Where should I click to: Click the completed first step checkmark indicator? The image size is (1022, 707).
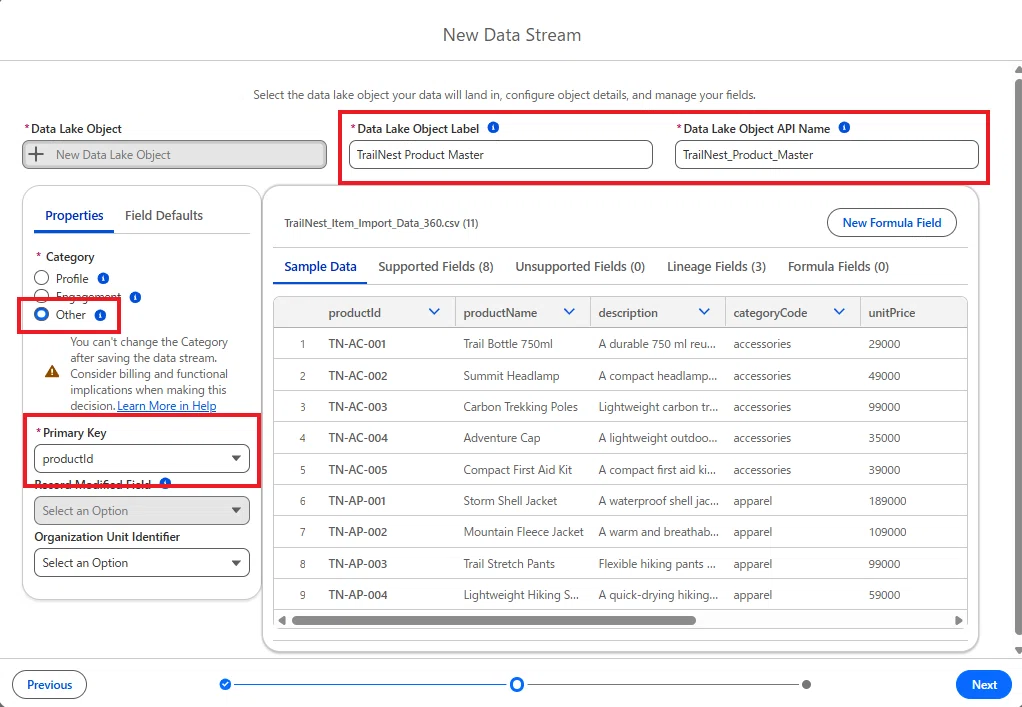[x=226, y=684]
